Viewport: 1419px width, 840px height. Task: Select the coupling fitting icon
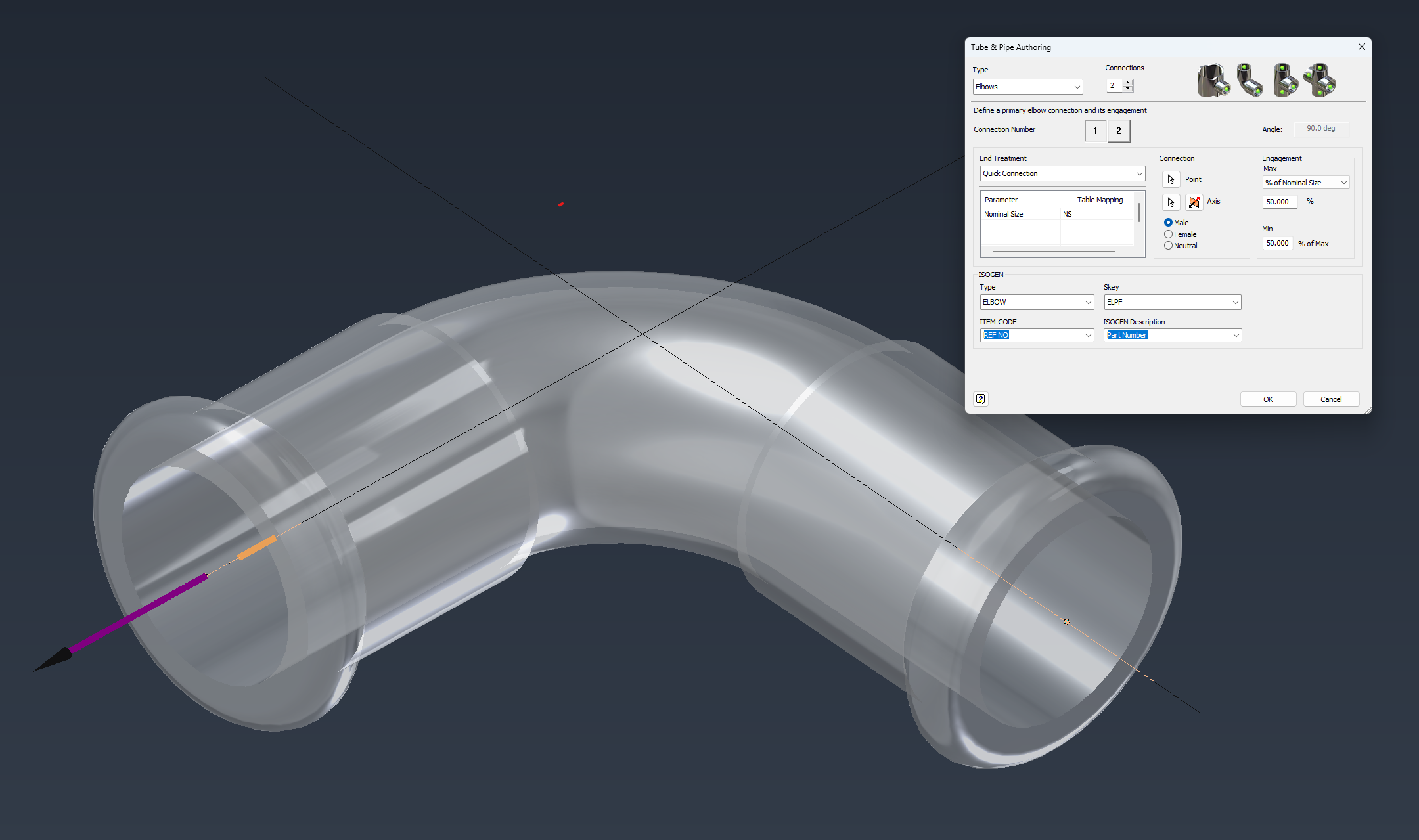1215,80
